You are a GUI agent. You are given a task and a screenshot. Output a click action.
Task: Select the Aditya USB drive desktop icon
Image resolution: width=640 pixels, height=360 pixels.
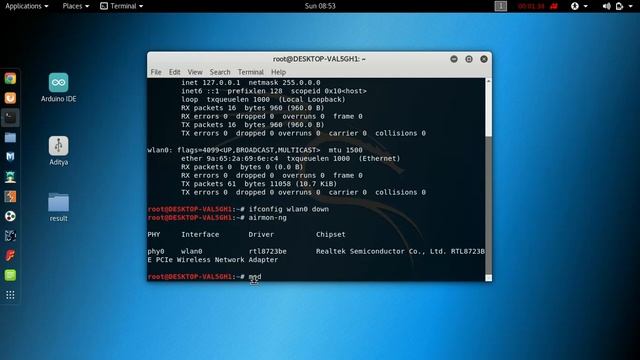[58, 151]
